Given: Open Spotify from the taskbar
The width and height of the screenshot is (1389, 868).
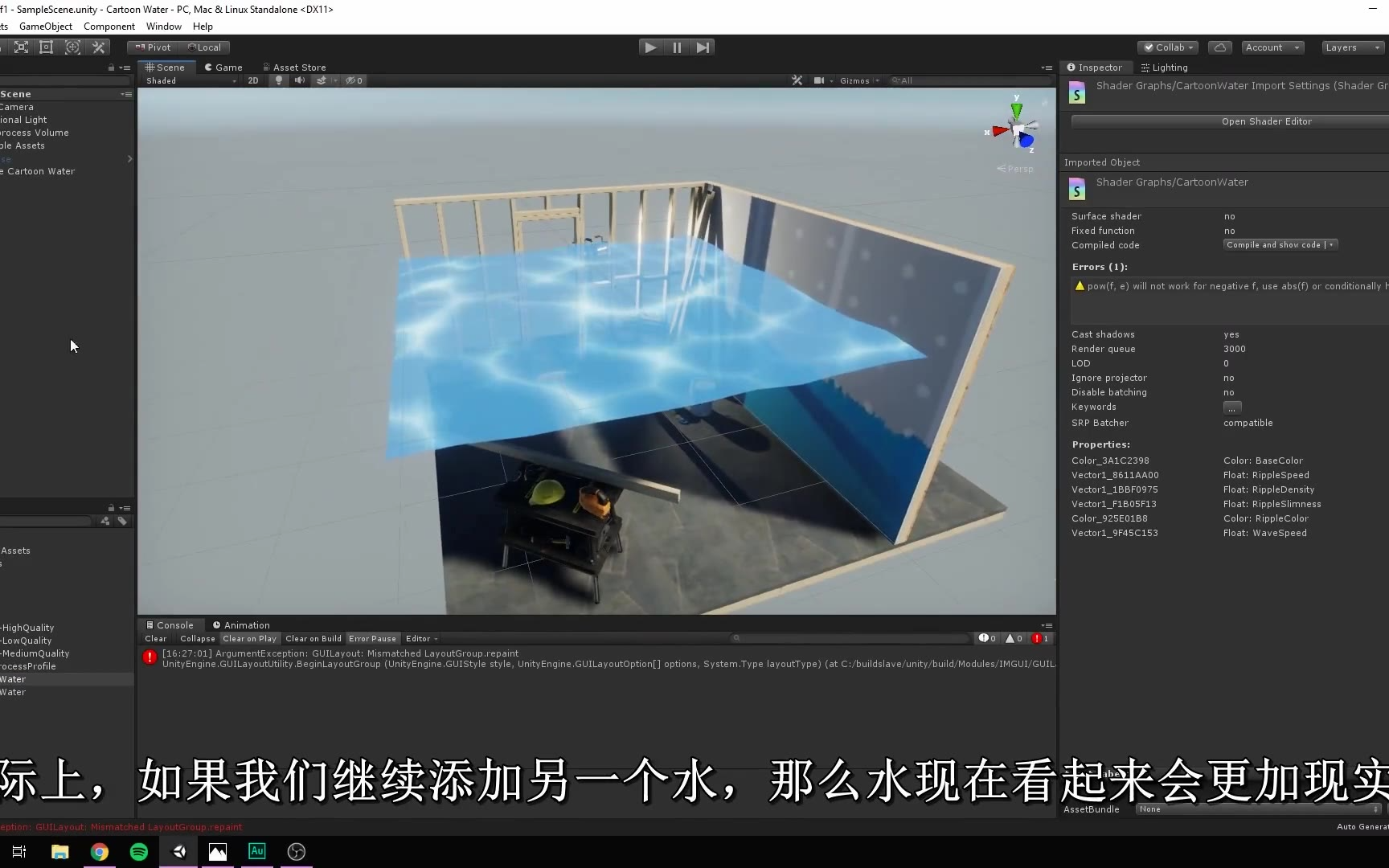Looking at the screenshot, I should (x=139, y=852).
